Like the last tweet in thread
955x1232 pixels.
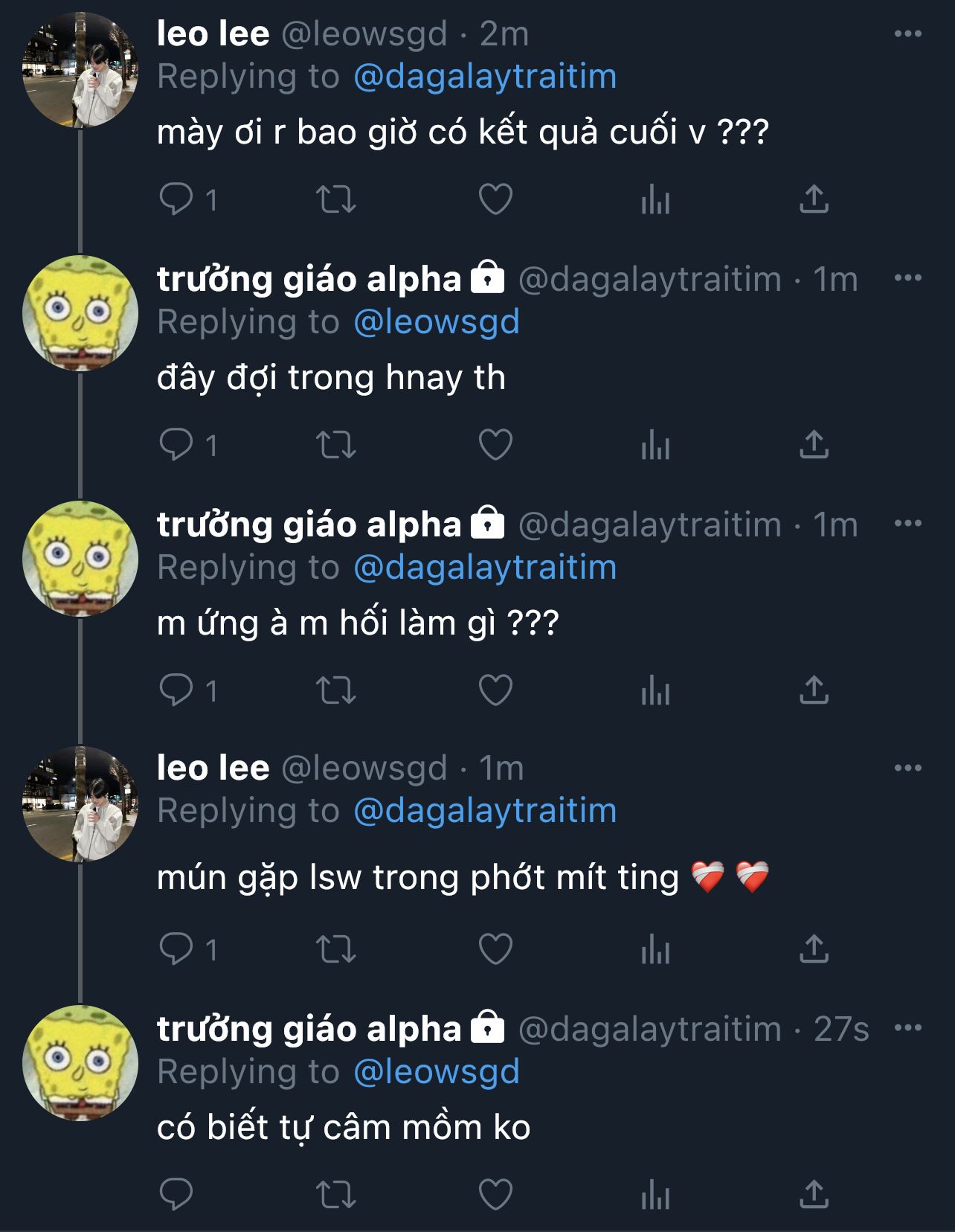tap(495, 1194)
